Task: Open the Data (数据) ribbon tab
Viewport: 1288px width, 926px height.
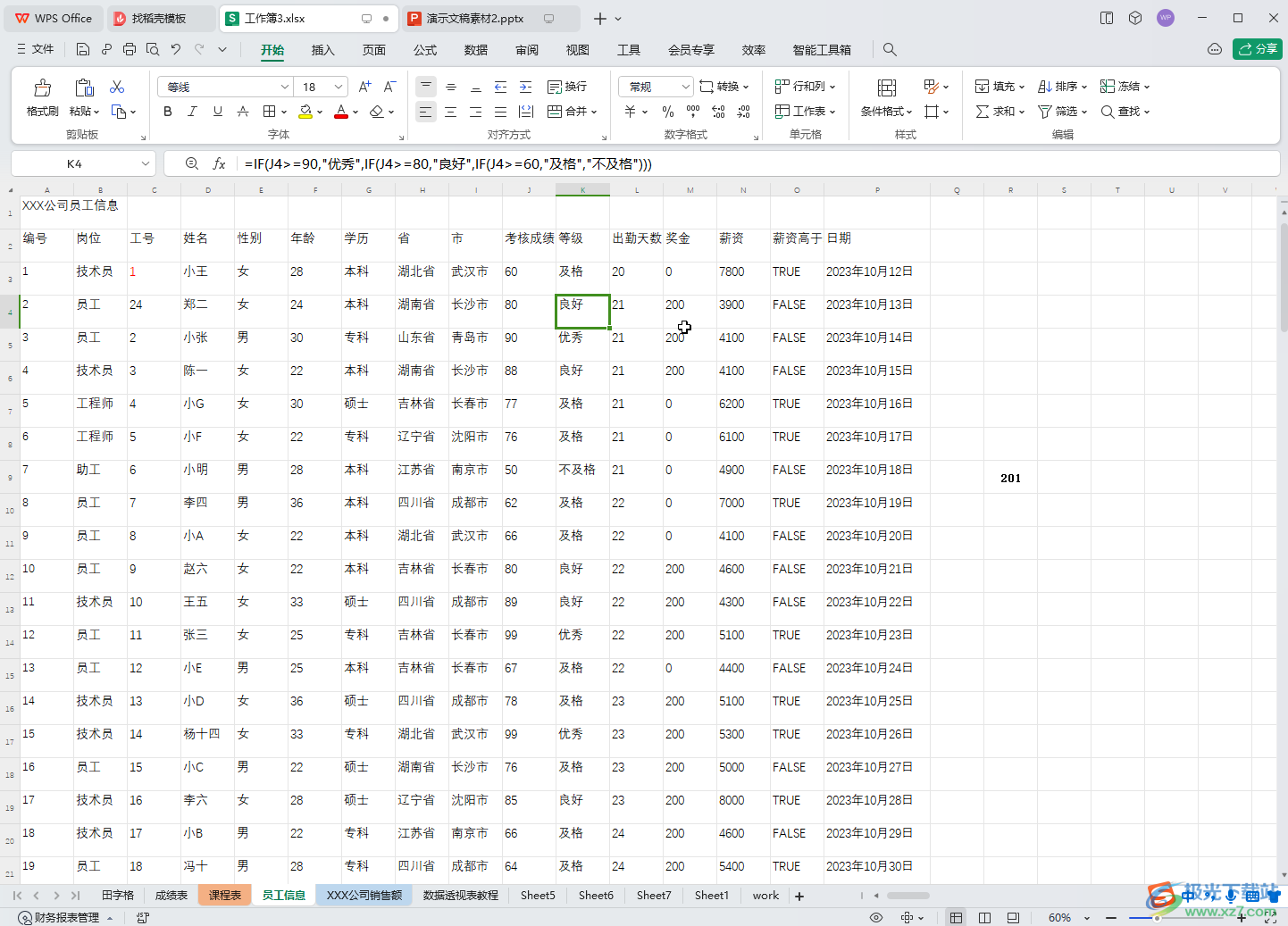Action: [476, 50]
